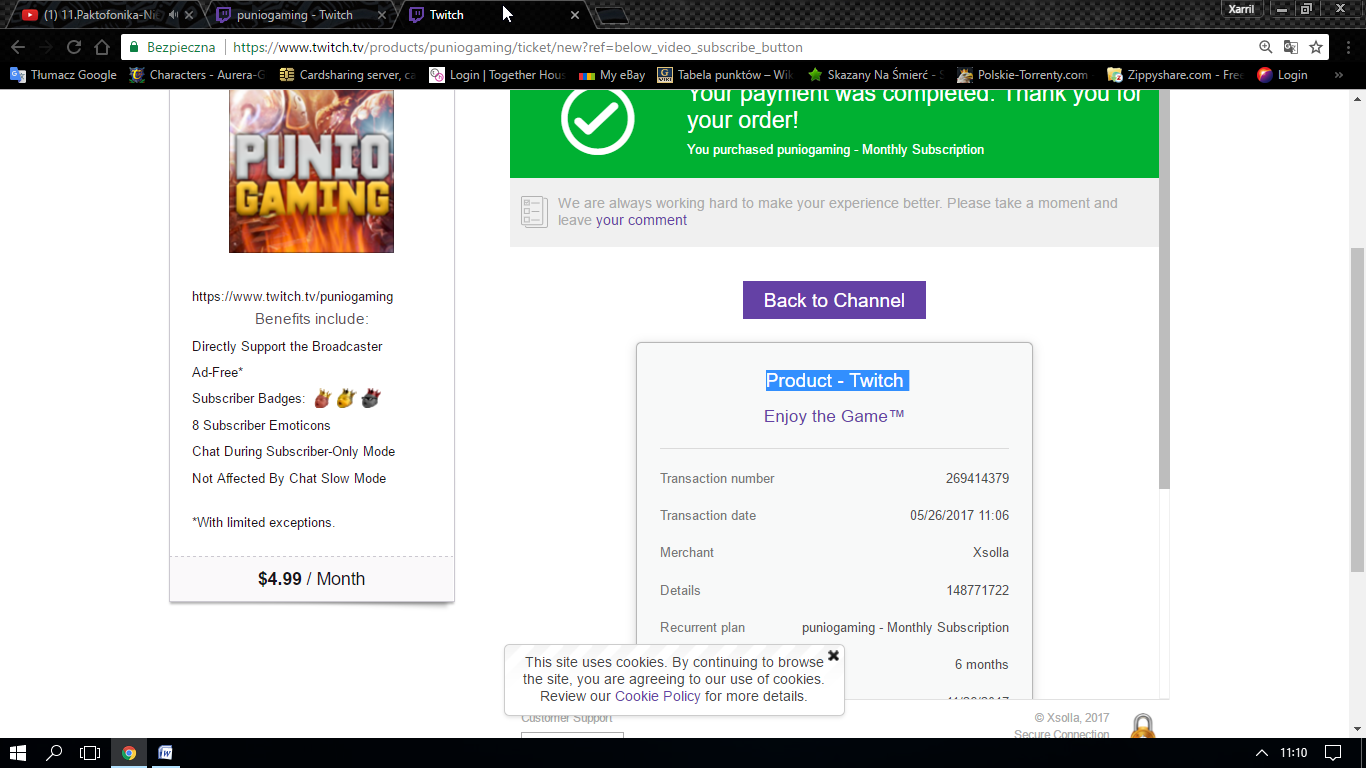This screenshot has height=768, width=1366.
Task: Bookmark this page with the star icon
Action: click(x=1316, y=47)
